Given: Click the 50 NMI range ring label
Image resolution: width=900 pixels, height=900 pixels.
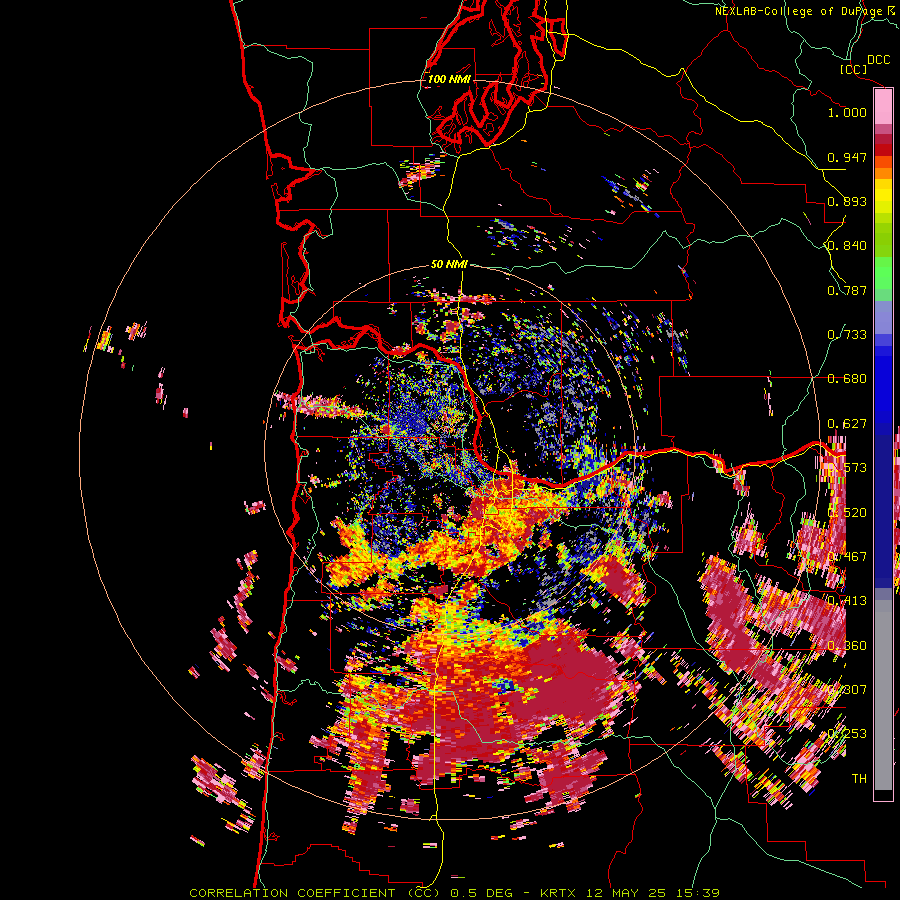Looking at the screenshot, I should coord(449,264).
